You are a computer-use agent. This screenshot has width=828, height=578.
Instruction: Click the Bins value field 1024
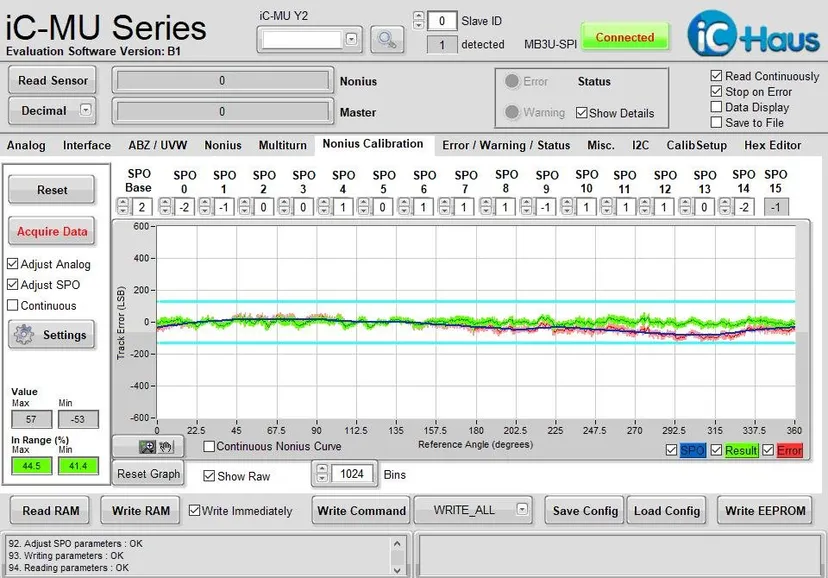point(352,473)
